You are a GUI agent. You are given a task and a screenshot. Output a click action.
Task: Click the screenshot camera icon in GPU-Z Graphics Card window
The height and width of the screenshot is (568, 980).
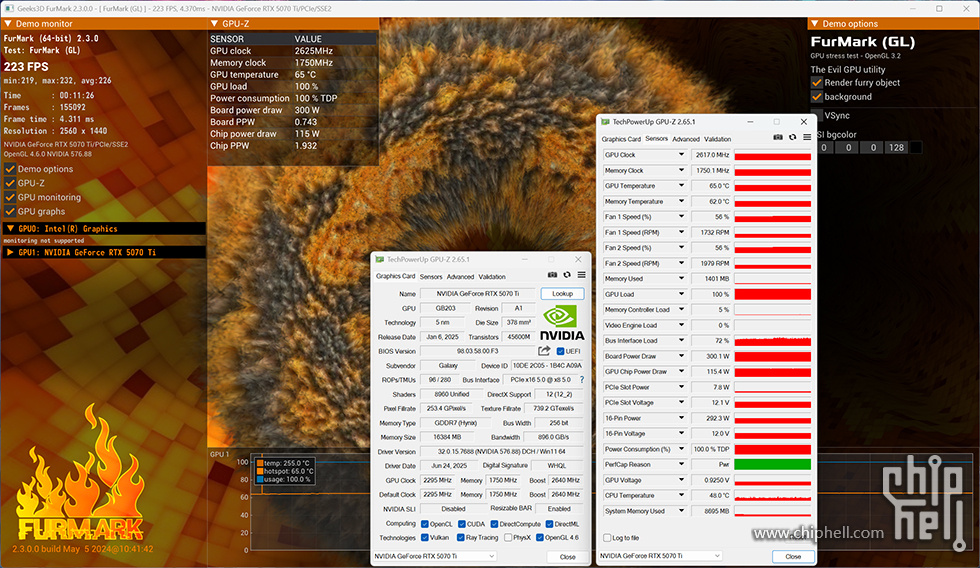[552, 276]
